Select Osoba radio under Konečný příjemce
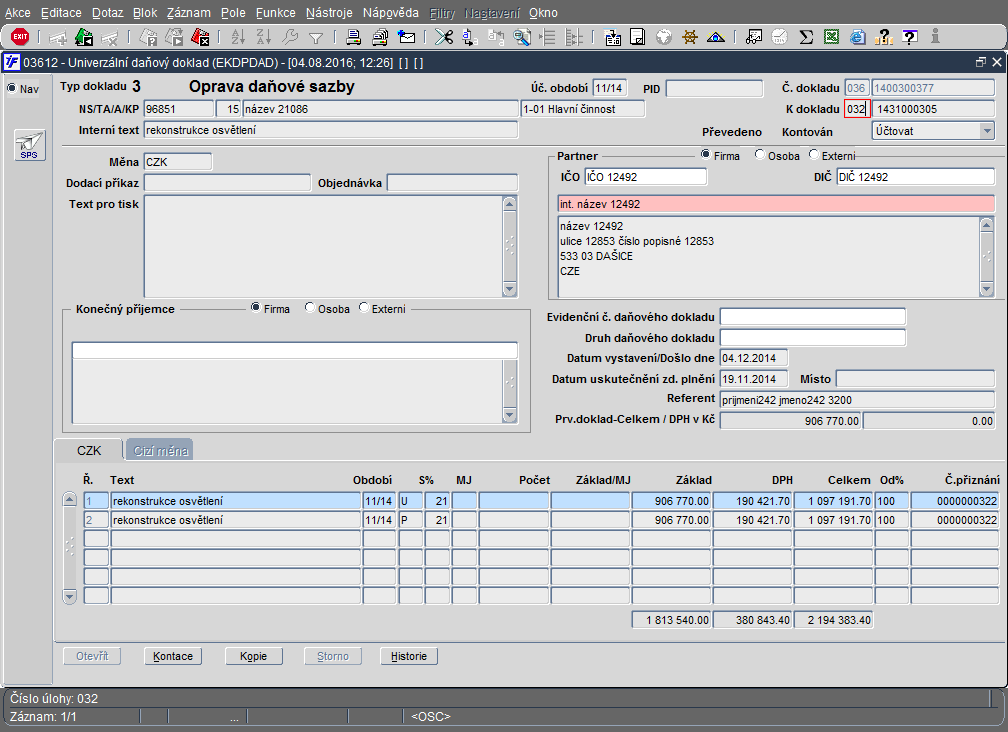Screen dimensions: 1008x732 (x=310, y=309)
